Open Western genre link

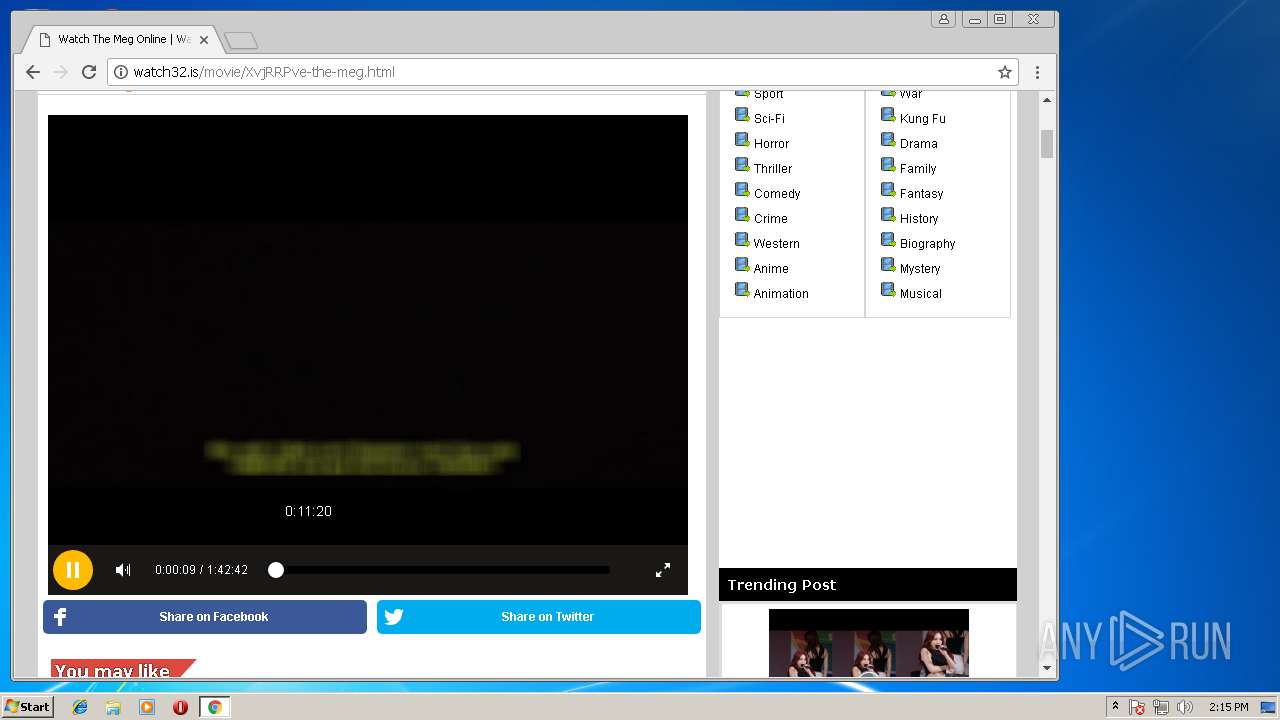tap(776, 243)
